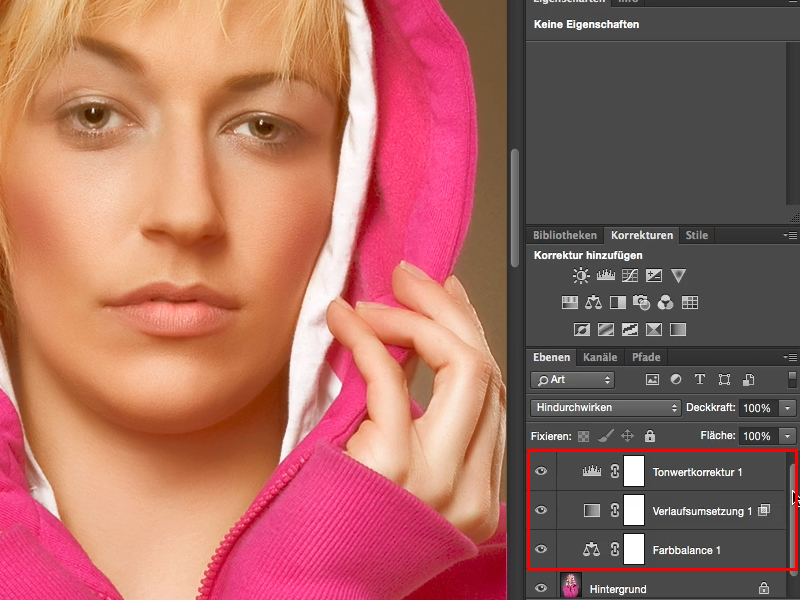Click the lock icon on Hintergrund layer
The image size is (800, 600).
(764, 588)
